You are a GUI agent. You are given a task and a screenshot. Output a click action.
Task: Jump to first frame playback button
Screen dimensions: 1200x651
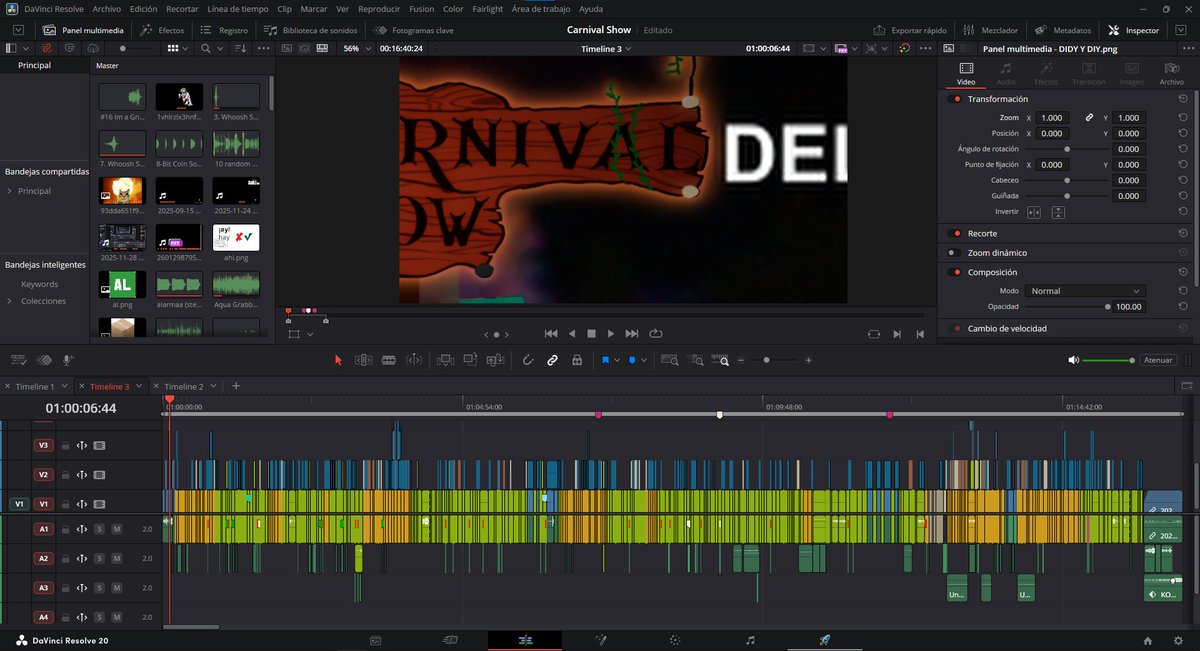550,334
